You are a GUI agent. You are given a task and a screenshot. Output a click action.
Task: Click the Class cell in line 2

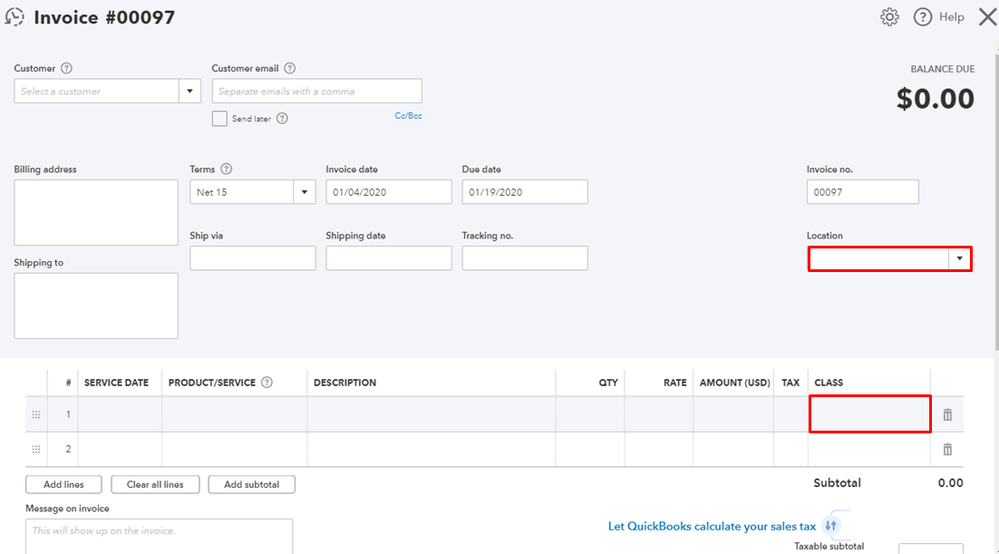click(869, 449)
